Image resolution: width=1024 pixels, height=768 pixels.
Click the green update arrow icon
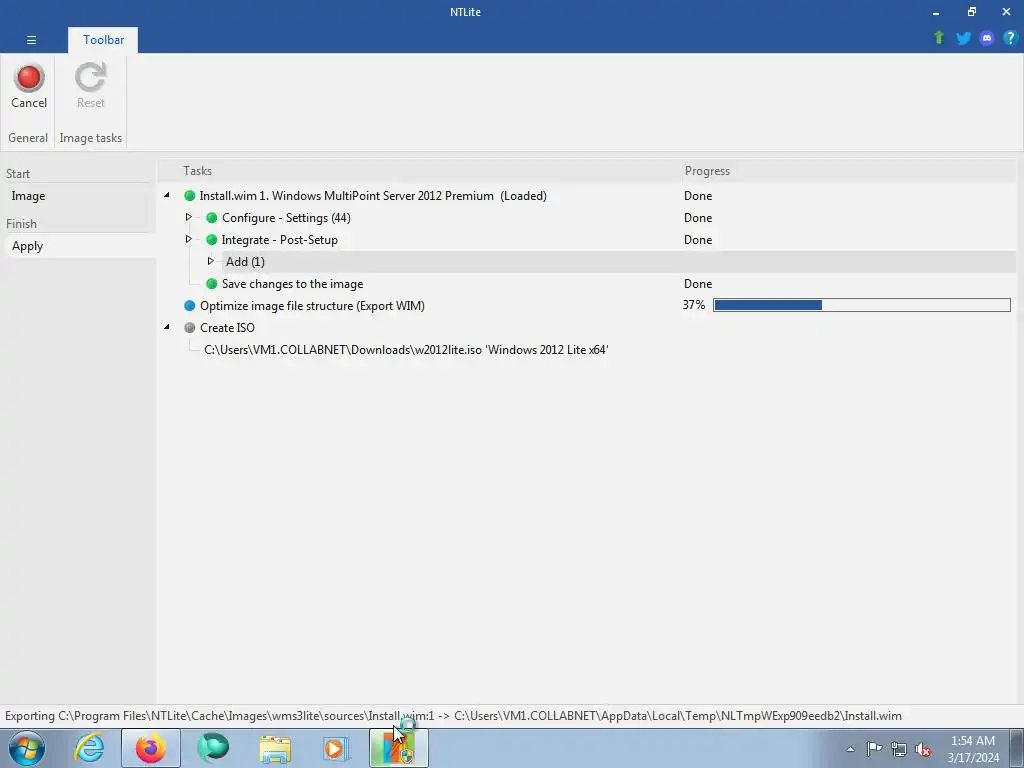[939, 38]
